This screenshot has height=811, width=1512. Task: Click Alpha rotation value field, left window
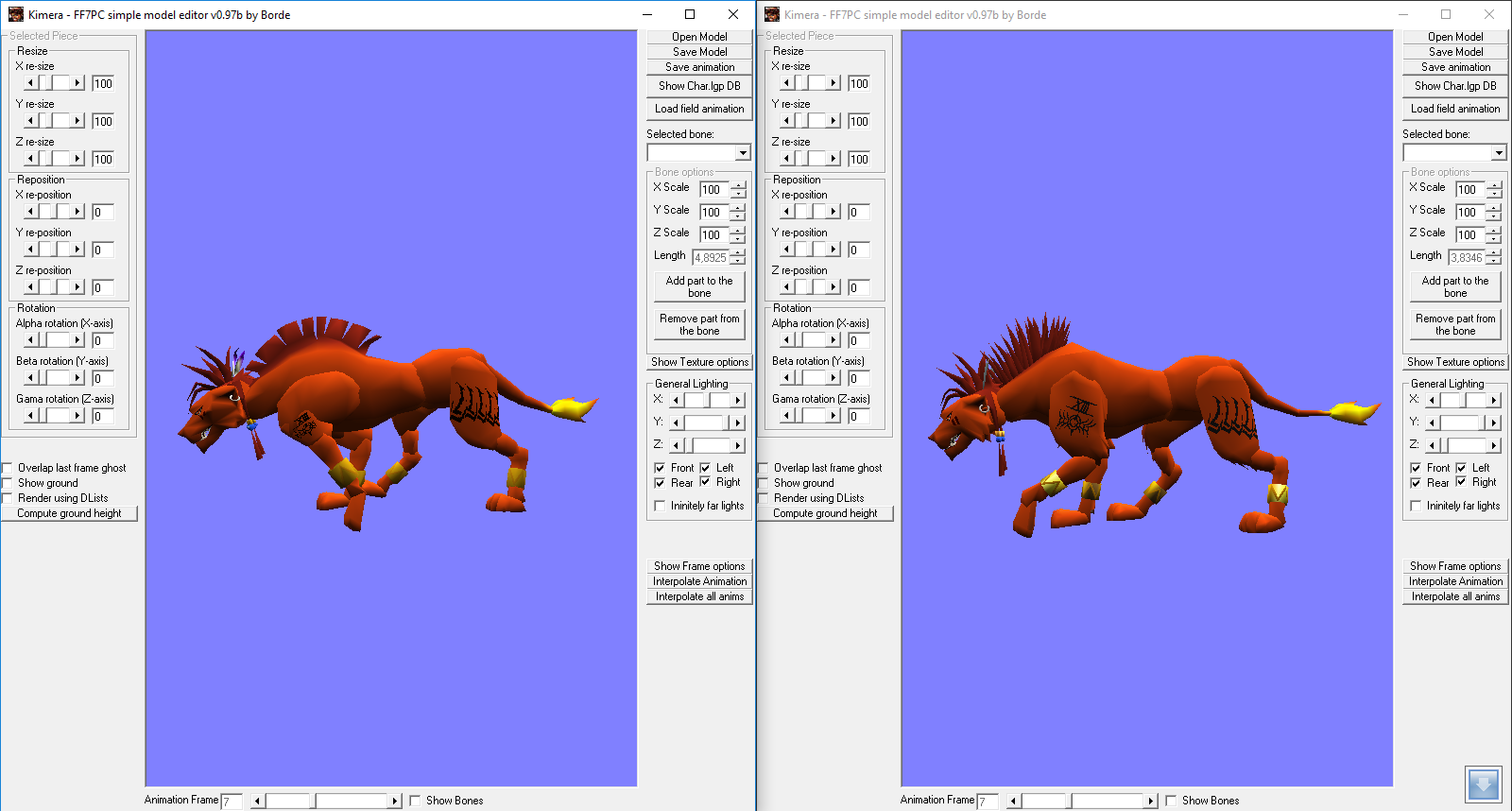[x=103, y=340]
